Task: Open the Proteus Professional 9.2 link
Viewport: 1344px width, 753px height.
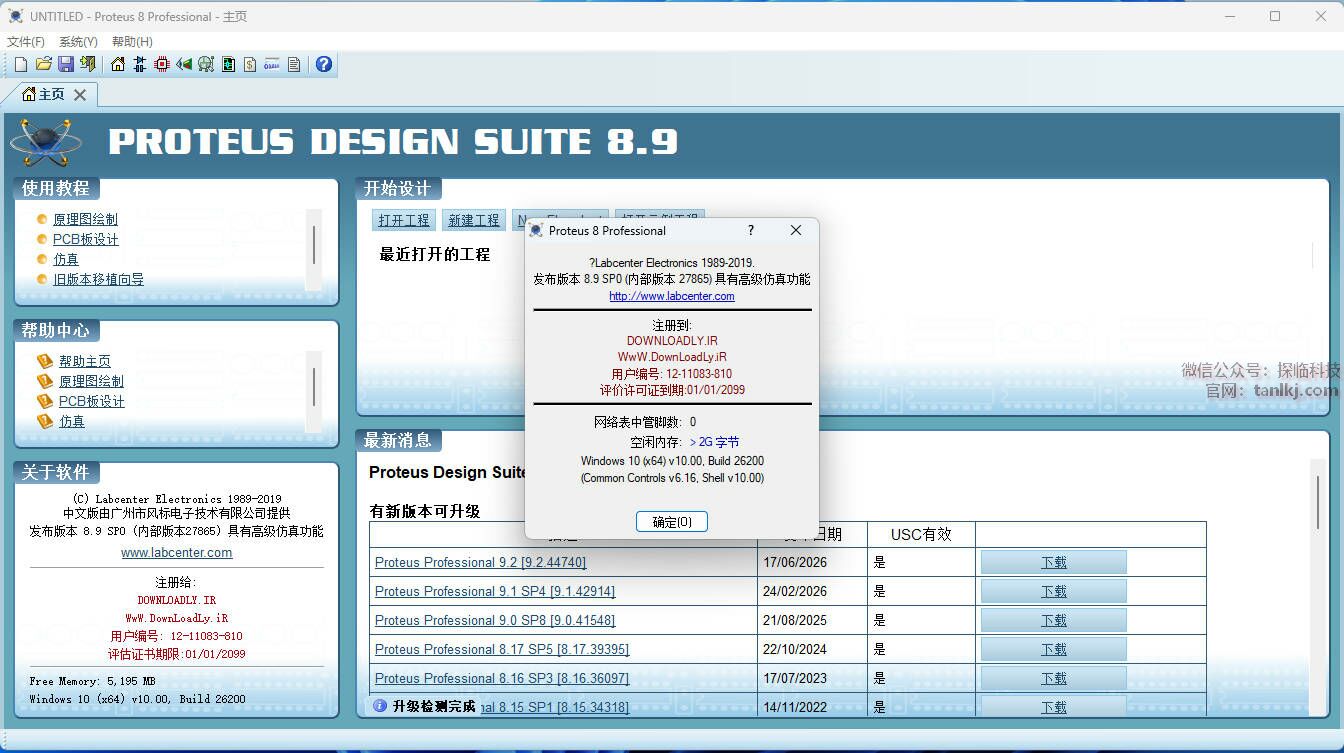Action: pos(481,562)
